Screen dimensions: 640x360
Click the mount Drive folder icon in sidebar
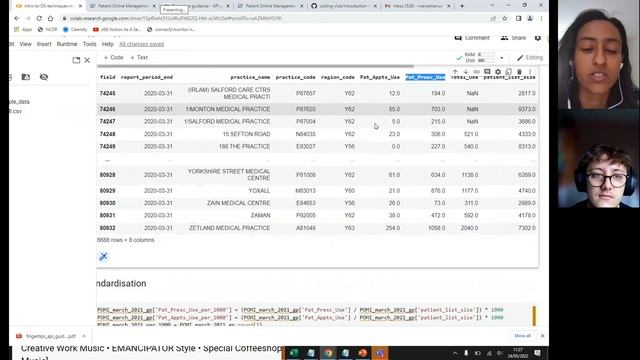(26, 77)
